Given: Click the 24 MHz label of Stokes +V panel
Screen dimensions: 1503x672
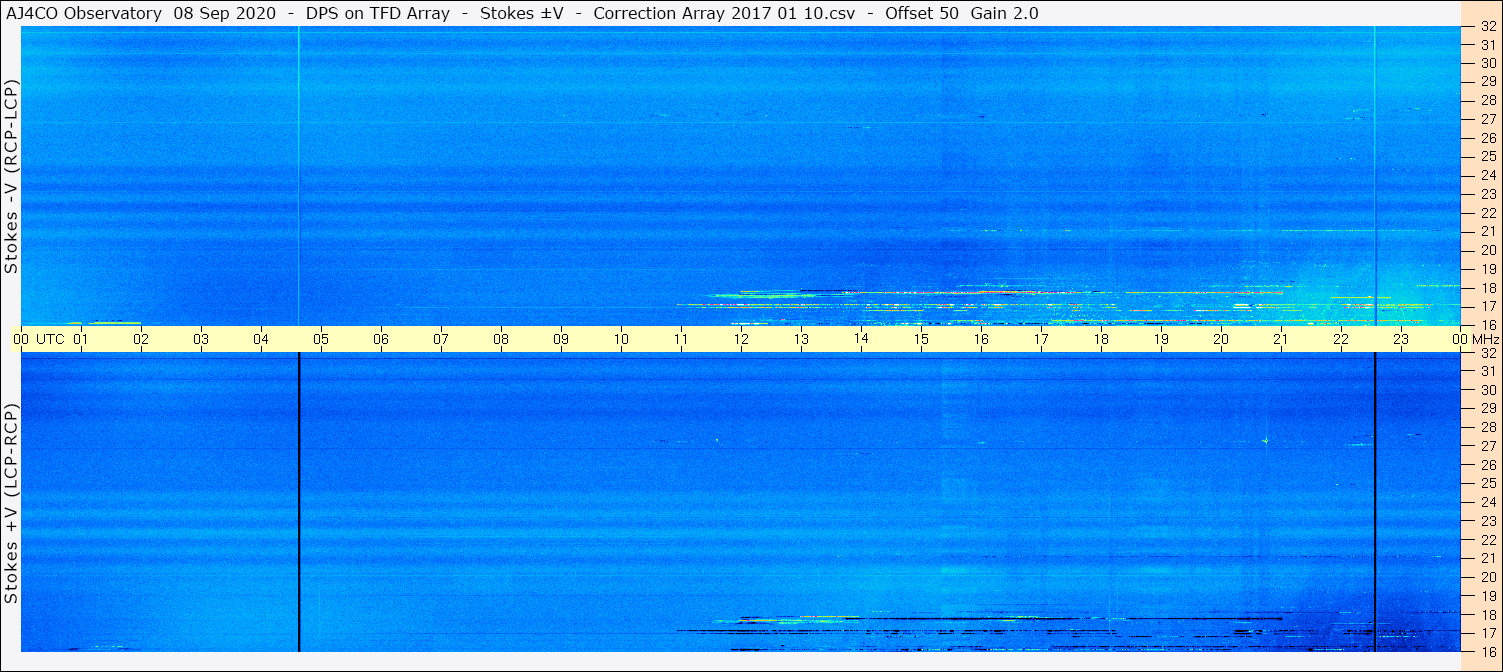Looking at the screenshot, I should (x=1487, y=502).
